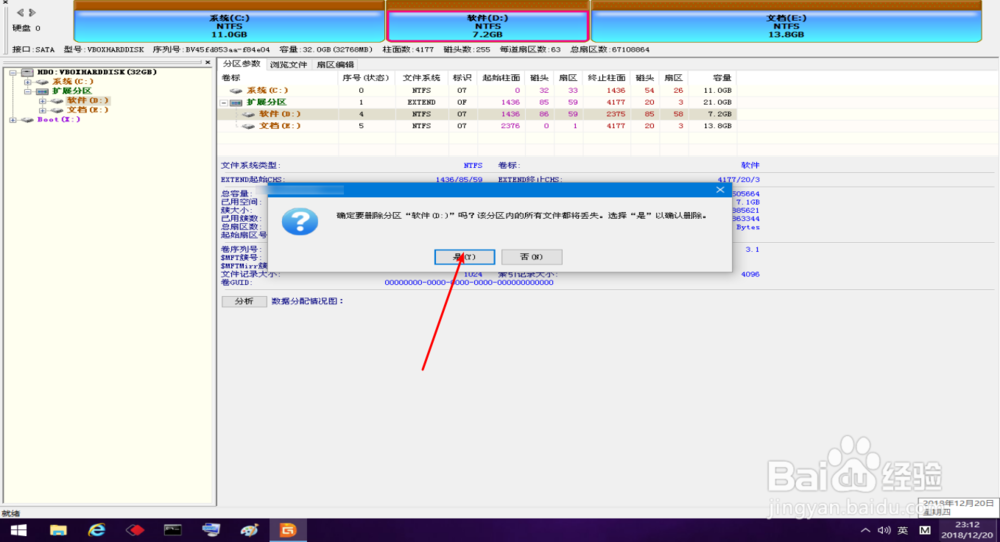Expand 文档(E:) node in left tree
This screenshot has height=542, width=1000.
(x=42, y=111)
